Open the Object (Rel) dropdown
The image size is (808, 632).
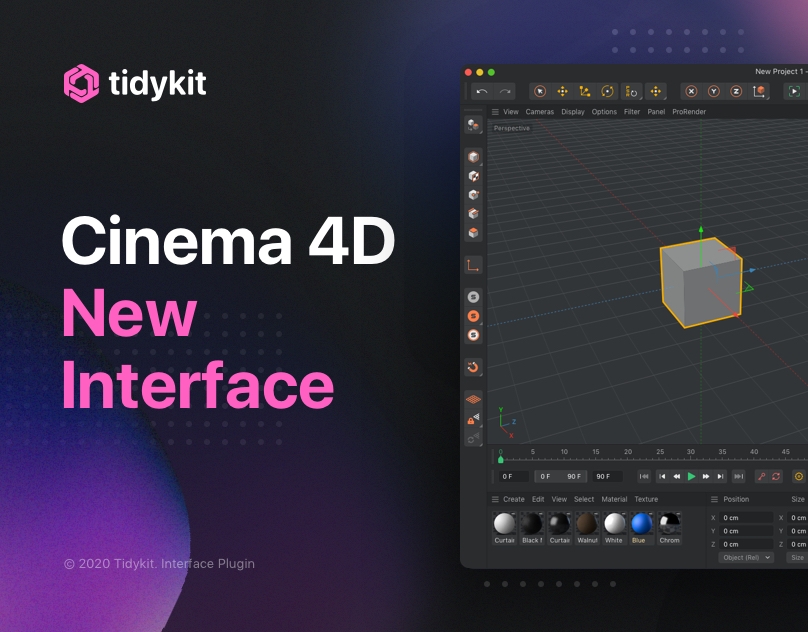(x=746, y=558)
